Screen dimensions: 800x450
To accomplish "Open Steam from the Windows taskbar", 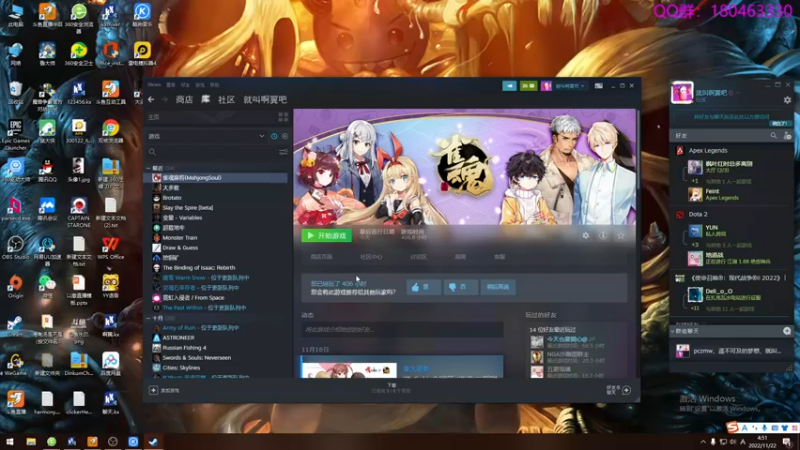I will [153, 442].
